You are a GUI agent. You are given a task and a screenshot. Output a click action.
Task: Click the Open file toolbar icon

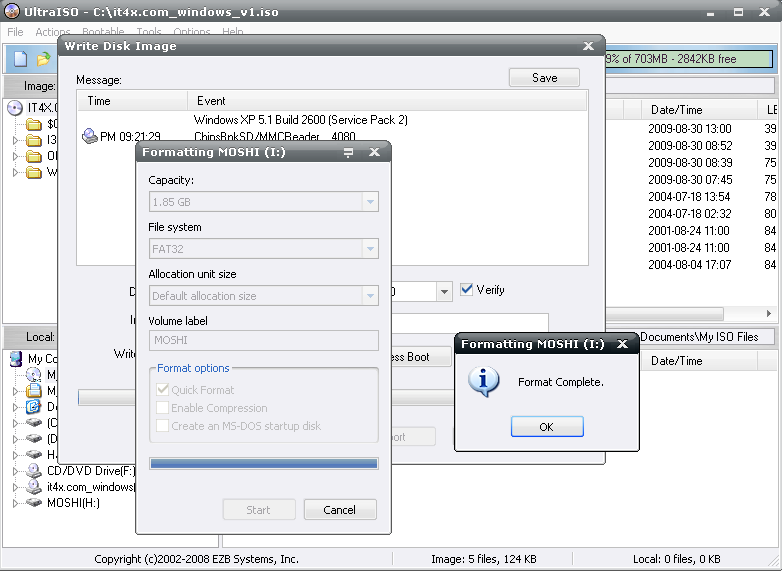coord(43,59)
